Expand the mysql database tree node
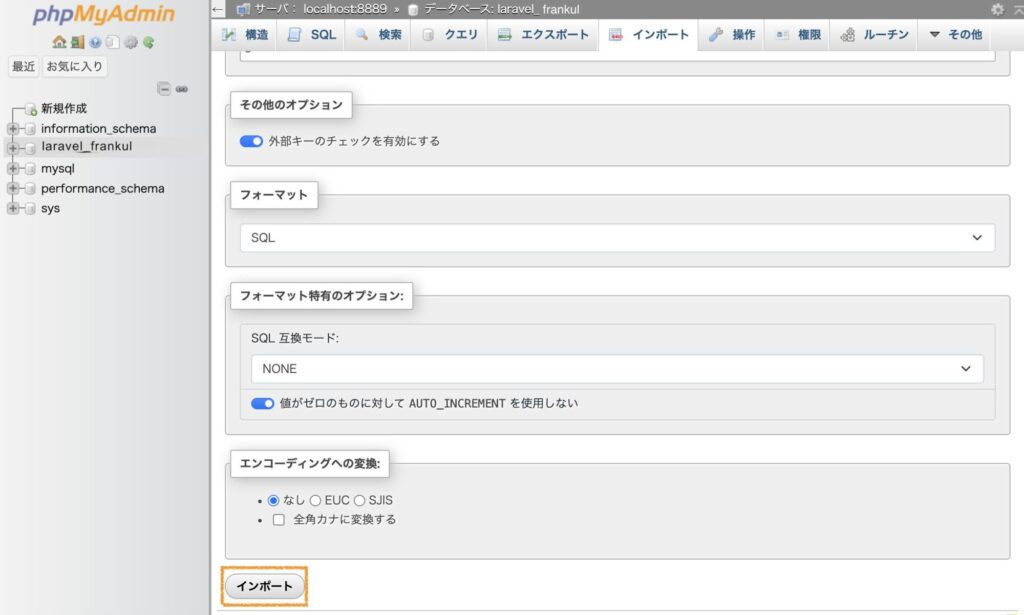1024x615 pixels. pyautogui.click(x=13, y=169)
